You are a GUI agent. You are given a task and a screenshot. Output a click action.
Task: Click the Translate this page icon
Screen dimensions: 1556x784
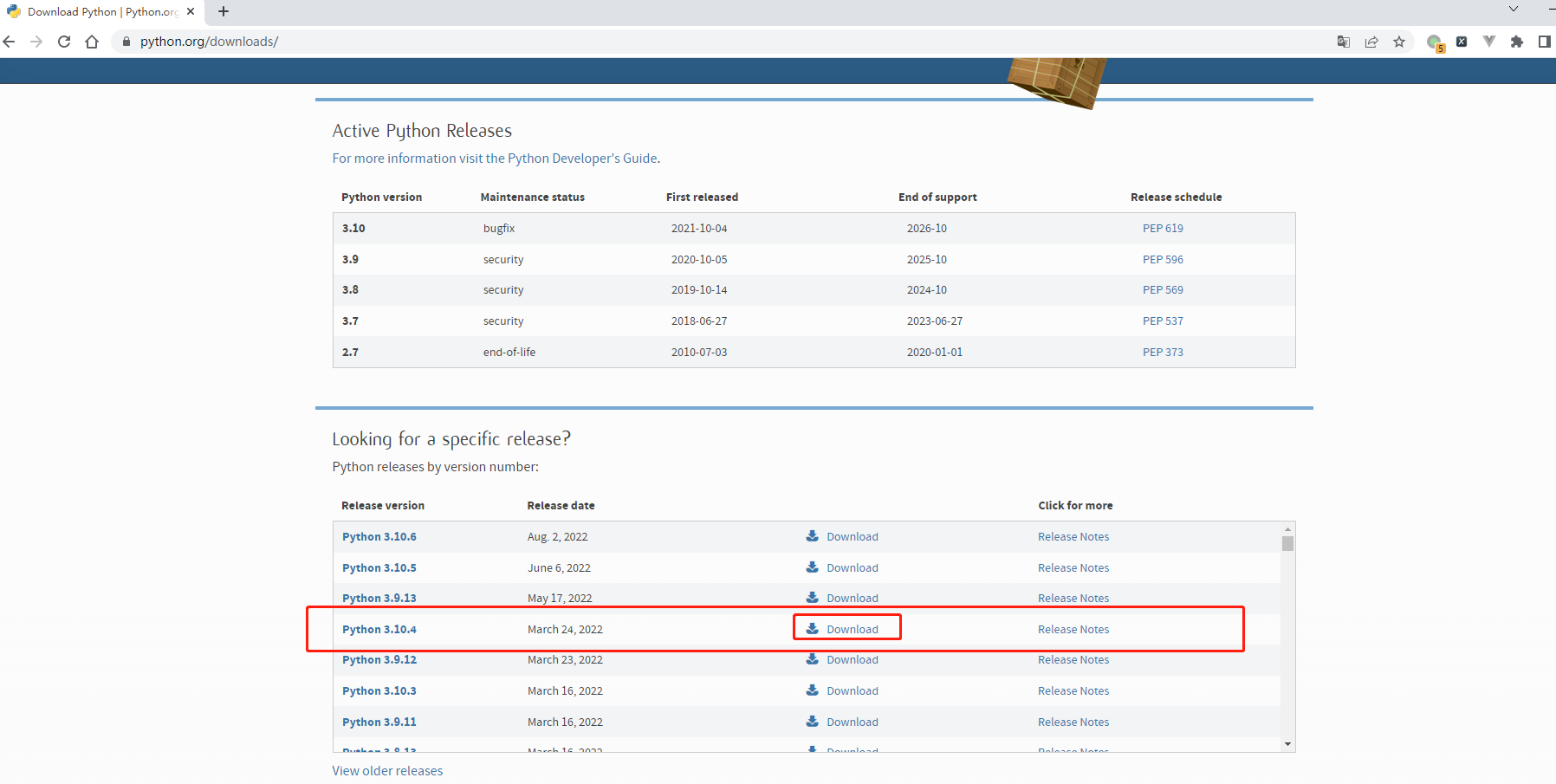coord(1344,42)
